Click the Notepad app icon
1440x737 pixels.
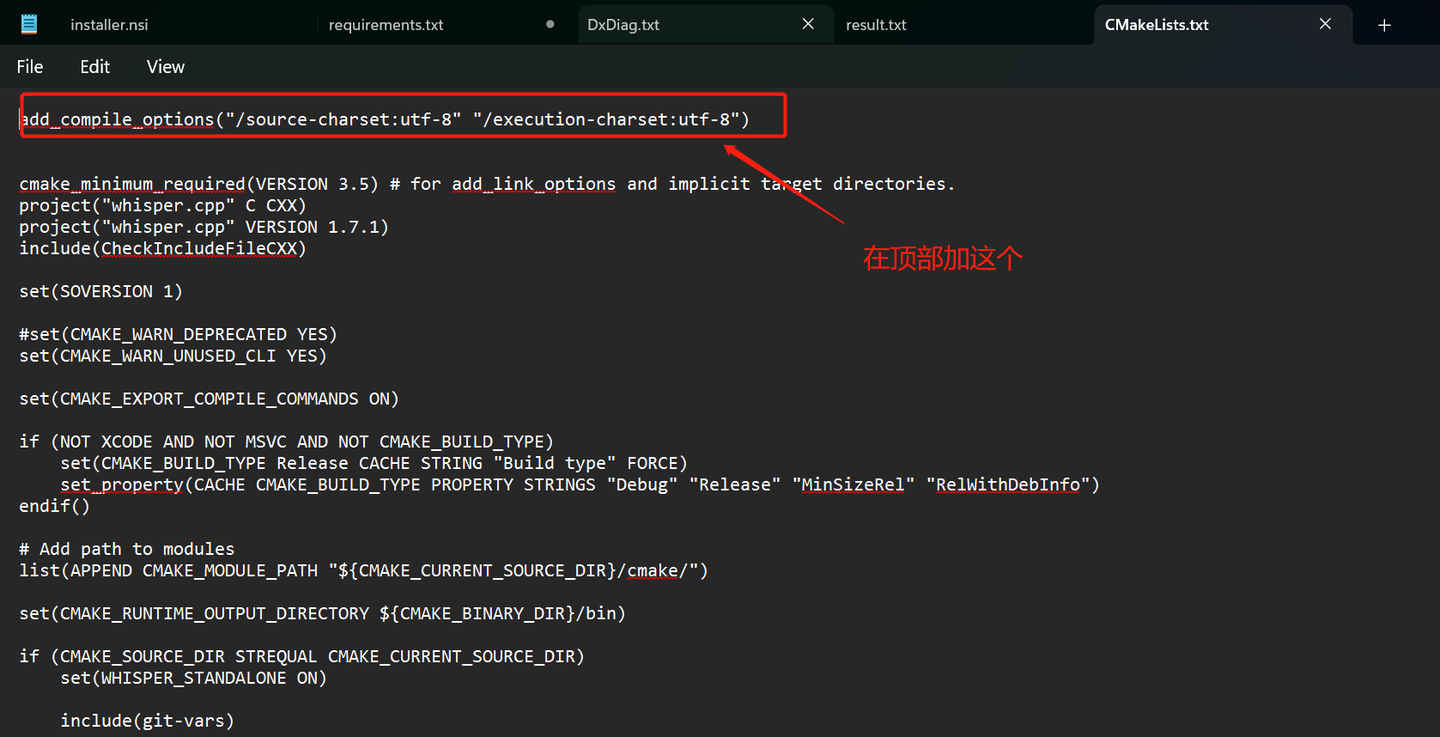[x=29, y=24]
